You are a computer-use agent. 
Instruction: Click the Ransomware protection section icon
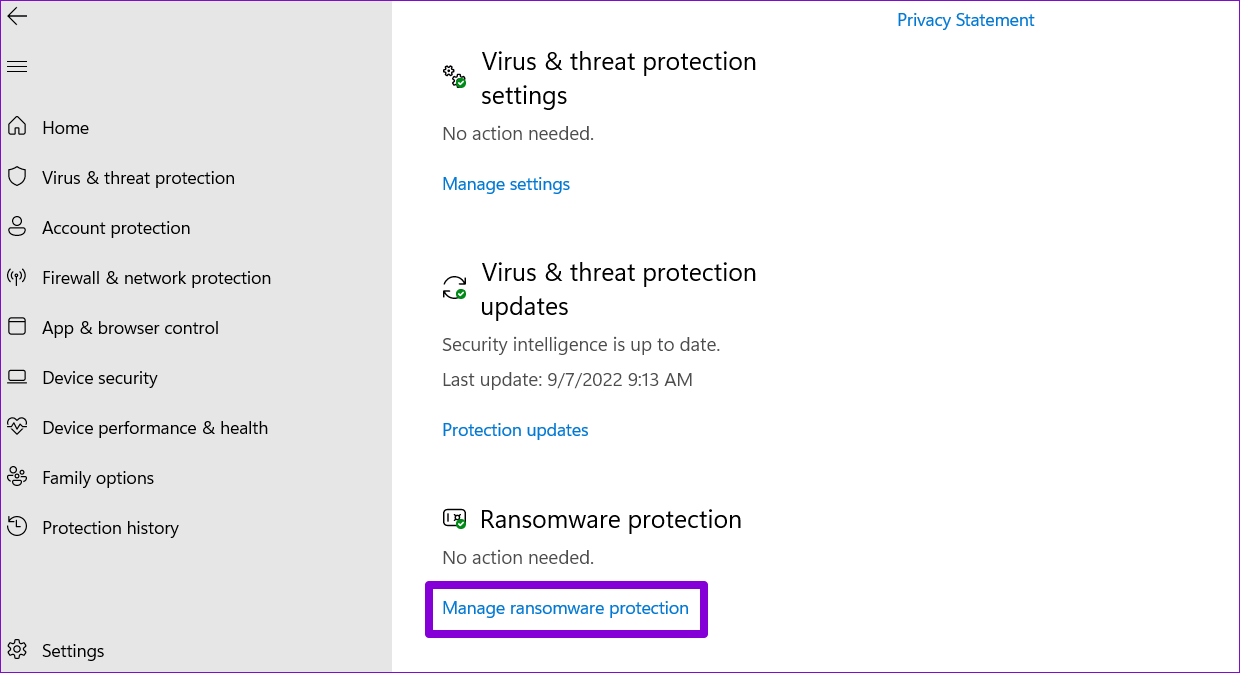point(455,520)
